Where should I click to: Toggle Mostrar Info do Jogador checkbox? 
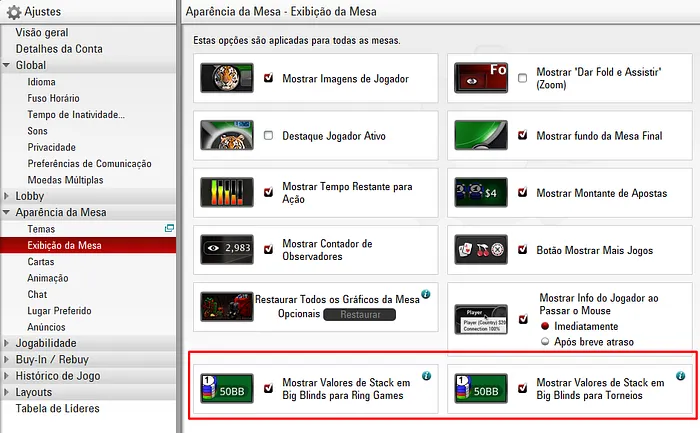(523, 319)
